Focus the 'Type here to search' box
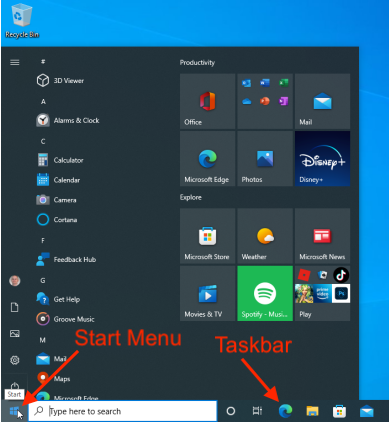389x423 pixels. (123, 411)
